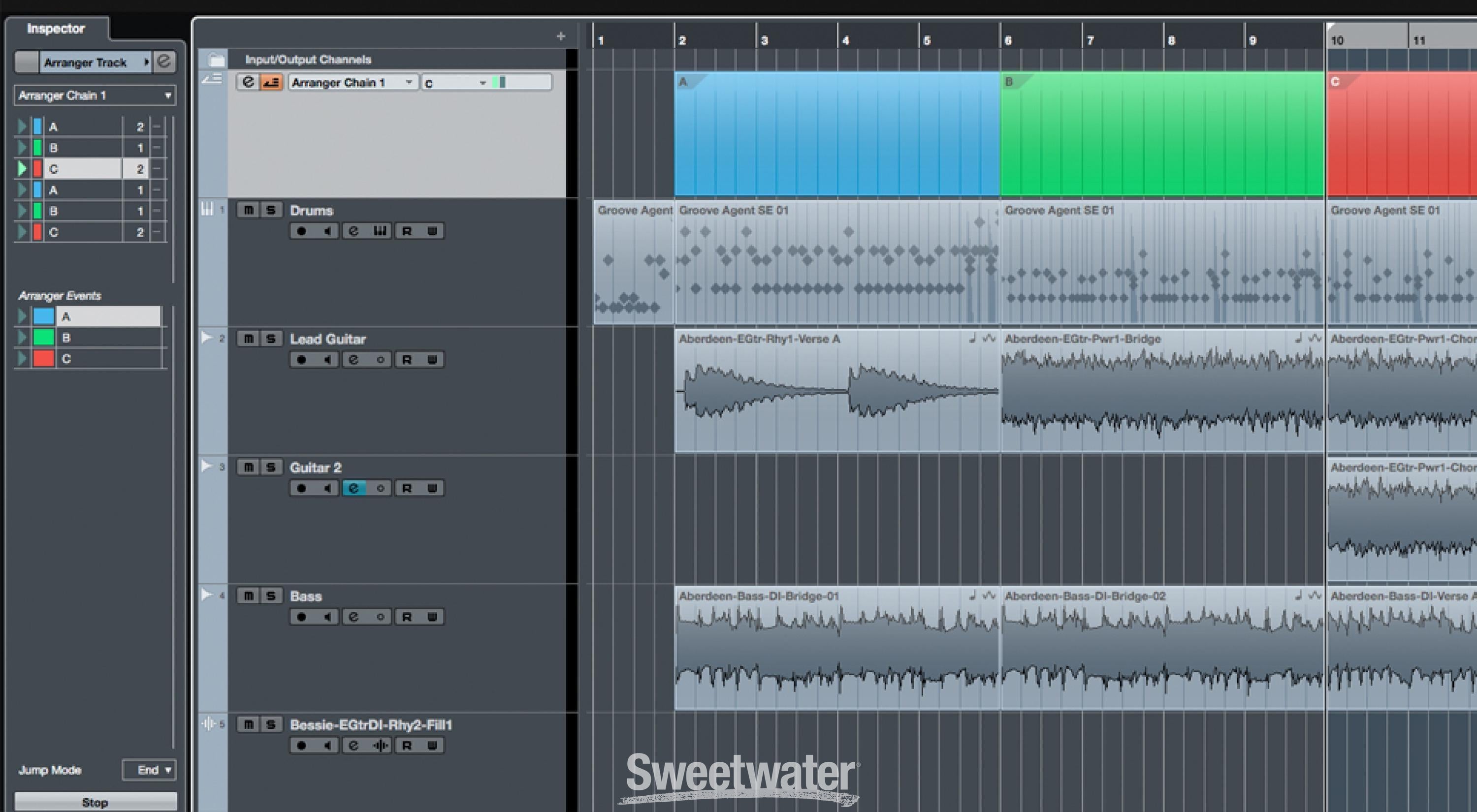Open Arranger Track settings via the e icon

(x=164, y=62)
